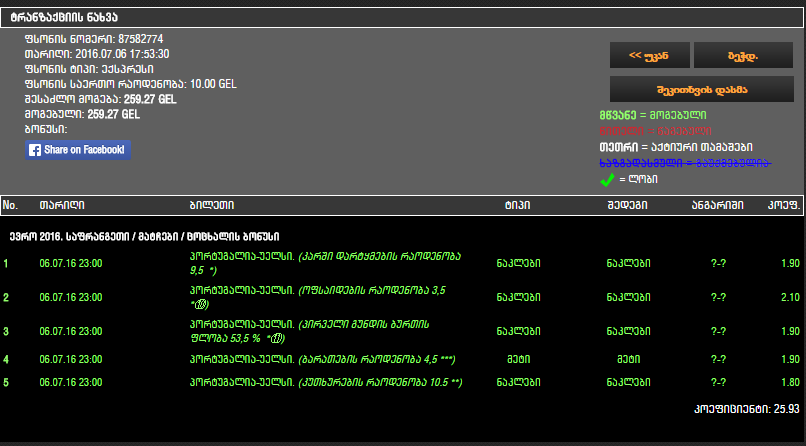Go back with the '<< უკან' button
The image size is (806, 446).
[x=649, y=55]
